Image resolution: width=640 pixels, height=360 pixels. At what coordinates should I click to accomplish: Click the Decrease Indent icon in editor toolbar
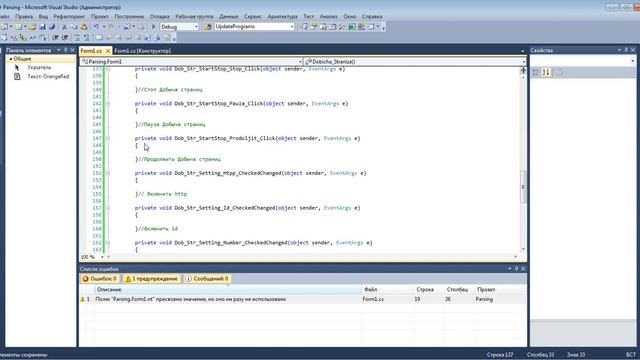(x=55, y=38)
